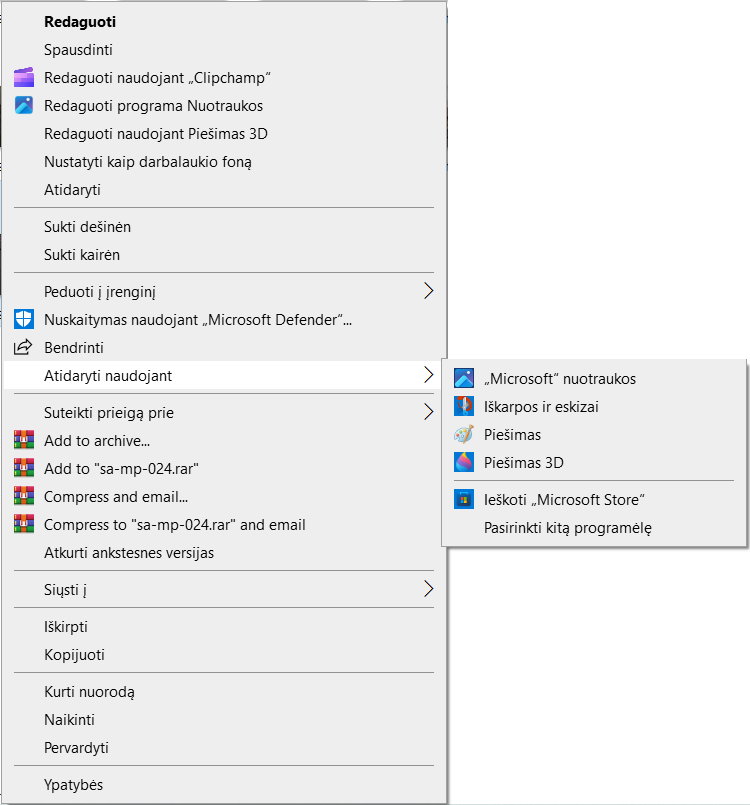Screen dimensions: 750x805
Task: Click the Nuotraukos app icon beside Redaguoti programa
Action: [24, 106]
